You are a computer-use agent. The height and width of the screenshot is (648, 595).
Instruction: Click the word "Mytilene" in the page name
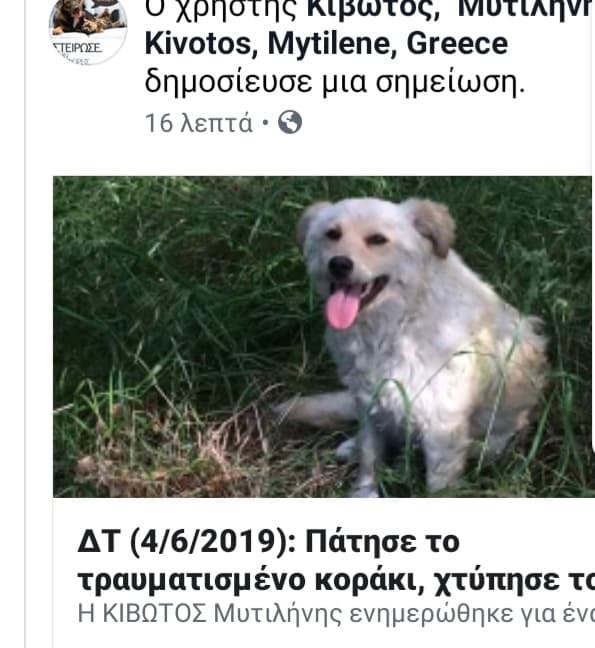pyautogui.click(x=328, y=44)
